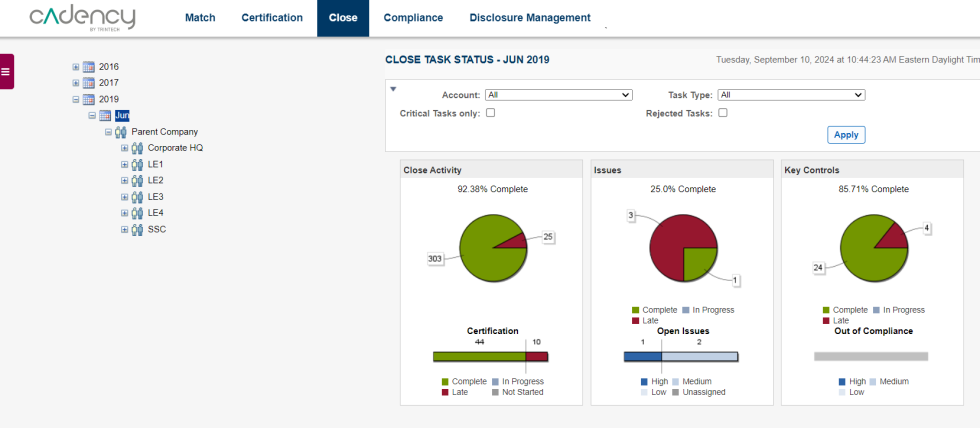Enable the Critical Tasks only checkbox
This screenshot has width=980, height=428.
pyautogui.click(x=490, y=113)
